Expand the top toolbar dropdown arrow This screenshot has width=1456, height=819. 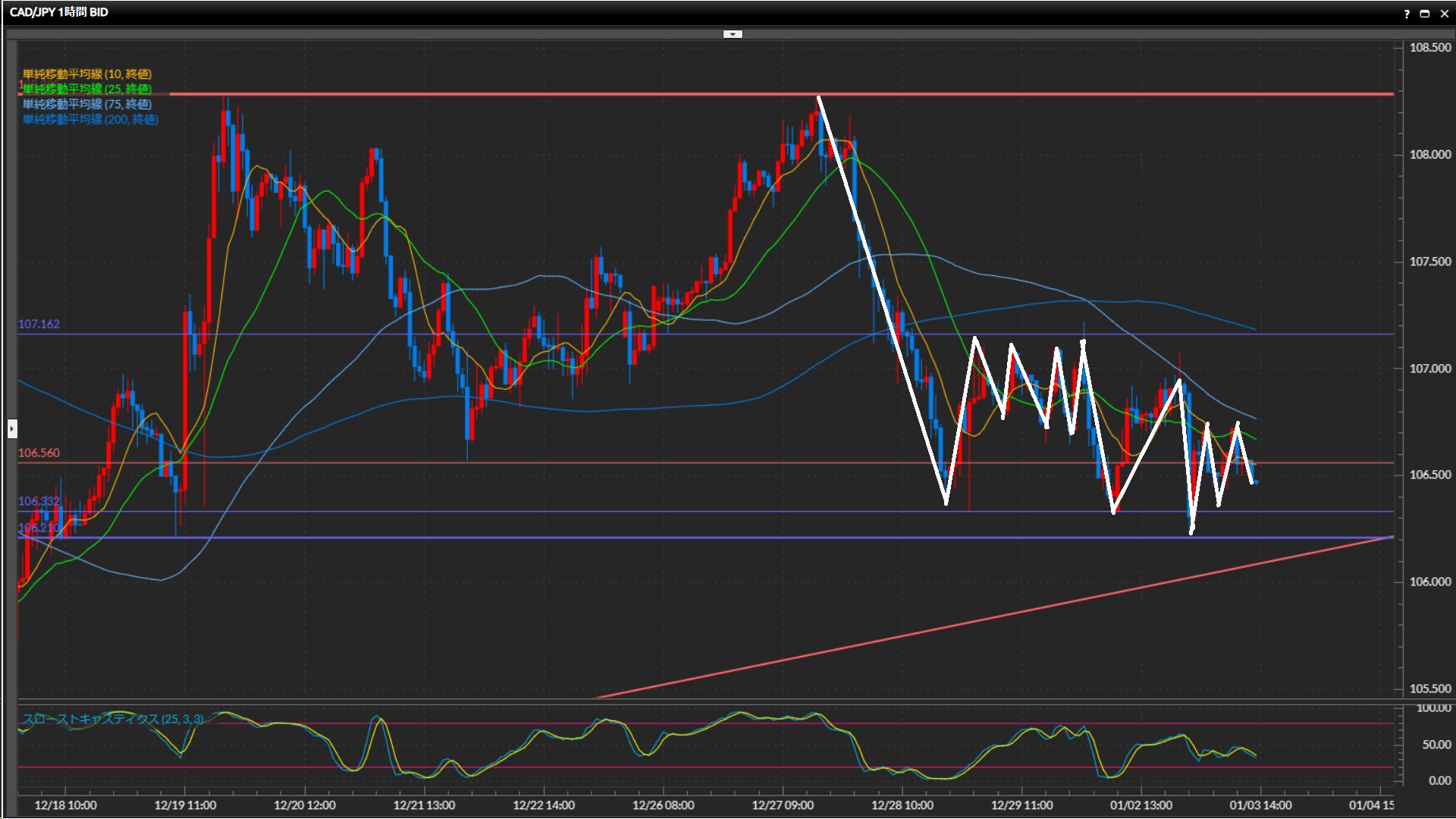coord(733,34)
